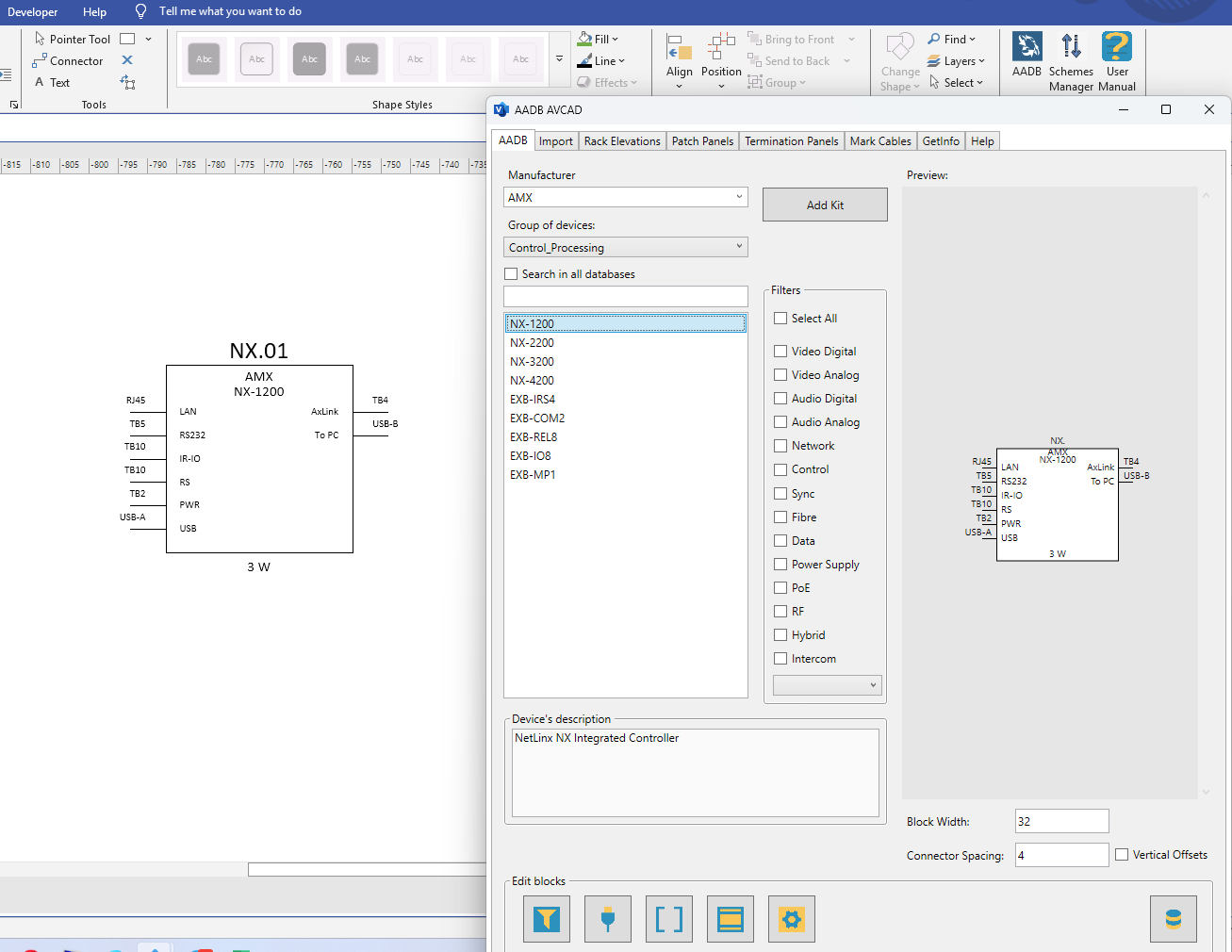Open the Schemes Manager from the ribbon
The width and height of the screenshot is (1232, 952).
click(x=1072, y=62)
